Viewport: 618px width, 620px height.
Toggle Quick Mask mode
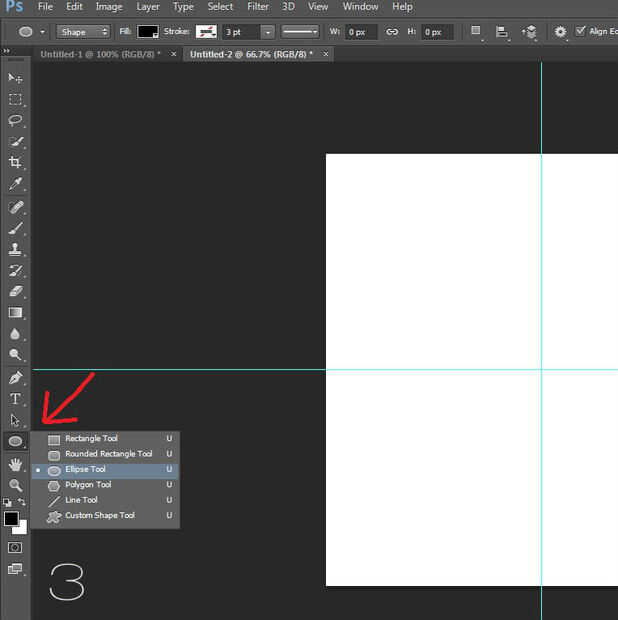click(x=15, y=548)
